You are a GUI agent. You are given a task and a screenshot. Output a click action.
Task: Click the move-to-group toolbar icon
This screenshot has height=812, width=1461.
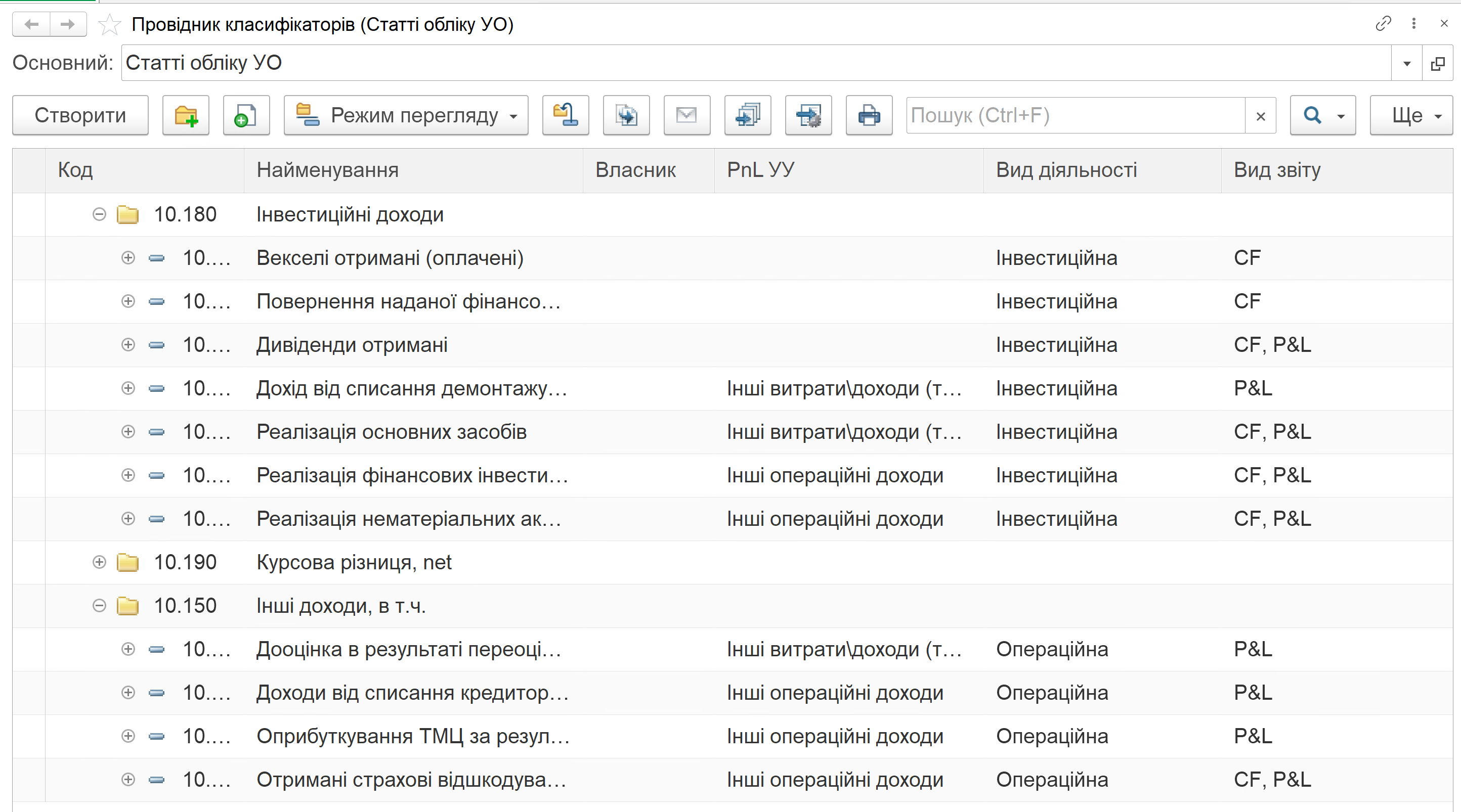[x=566, y=115]
